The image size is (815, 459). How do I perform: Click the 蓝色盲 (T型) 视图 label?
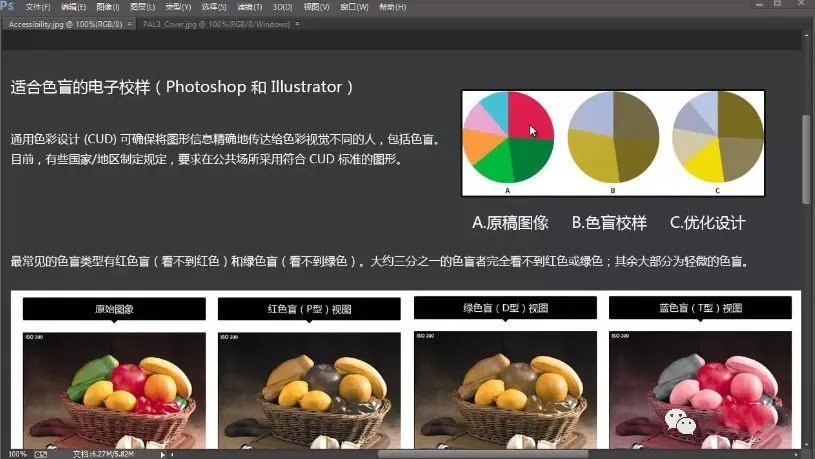[700, 309]
